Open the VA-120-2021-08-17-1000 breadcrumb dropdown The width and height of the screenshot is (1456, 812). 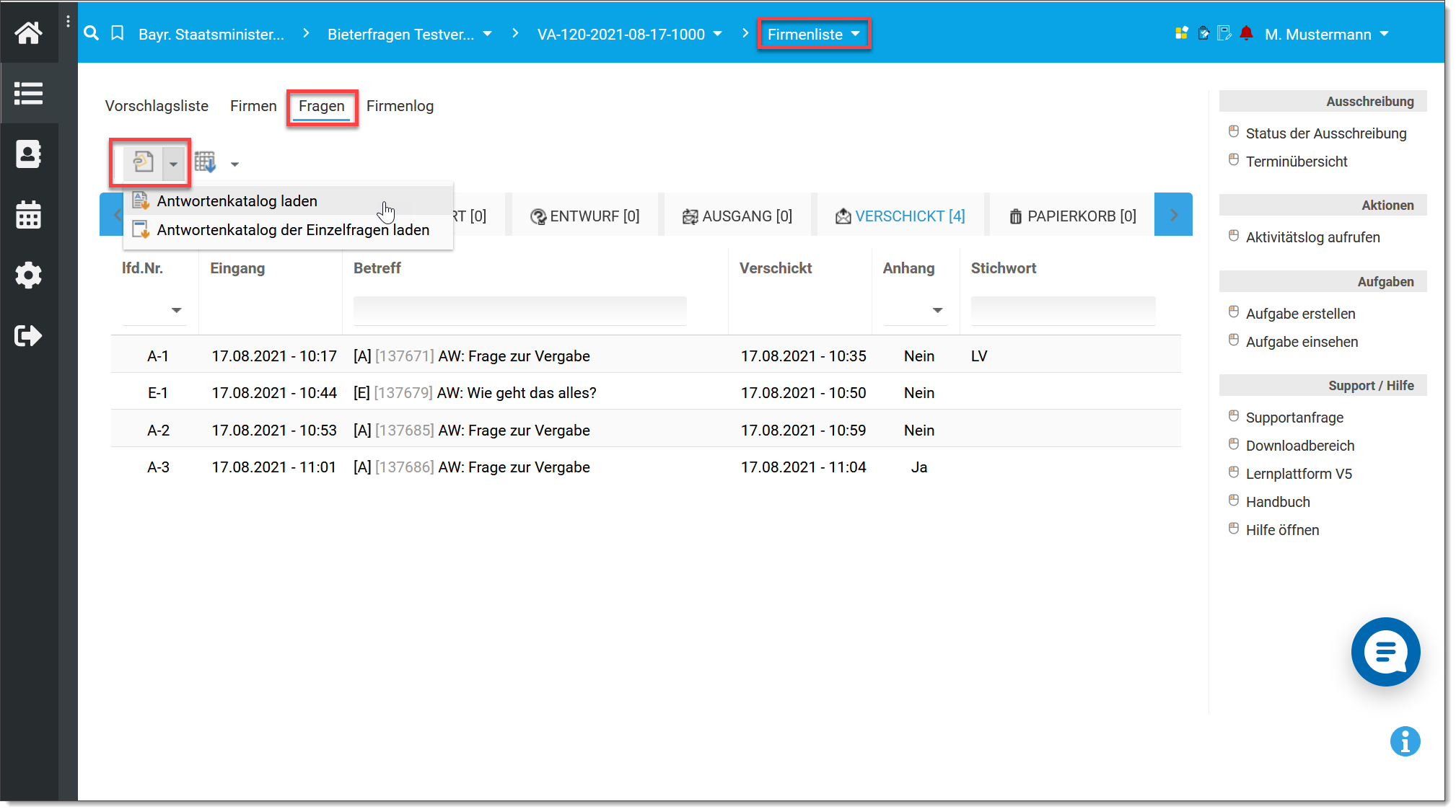(x=717, y=34)
